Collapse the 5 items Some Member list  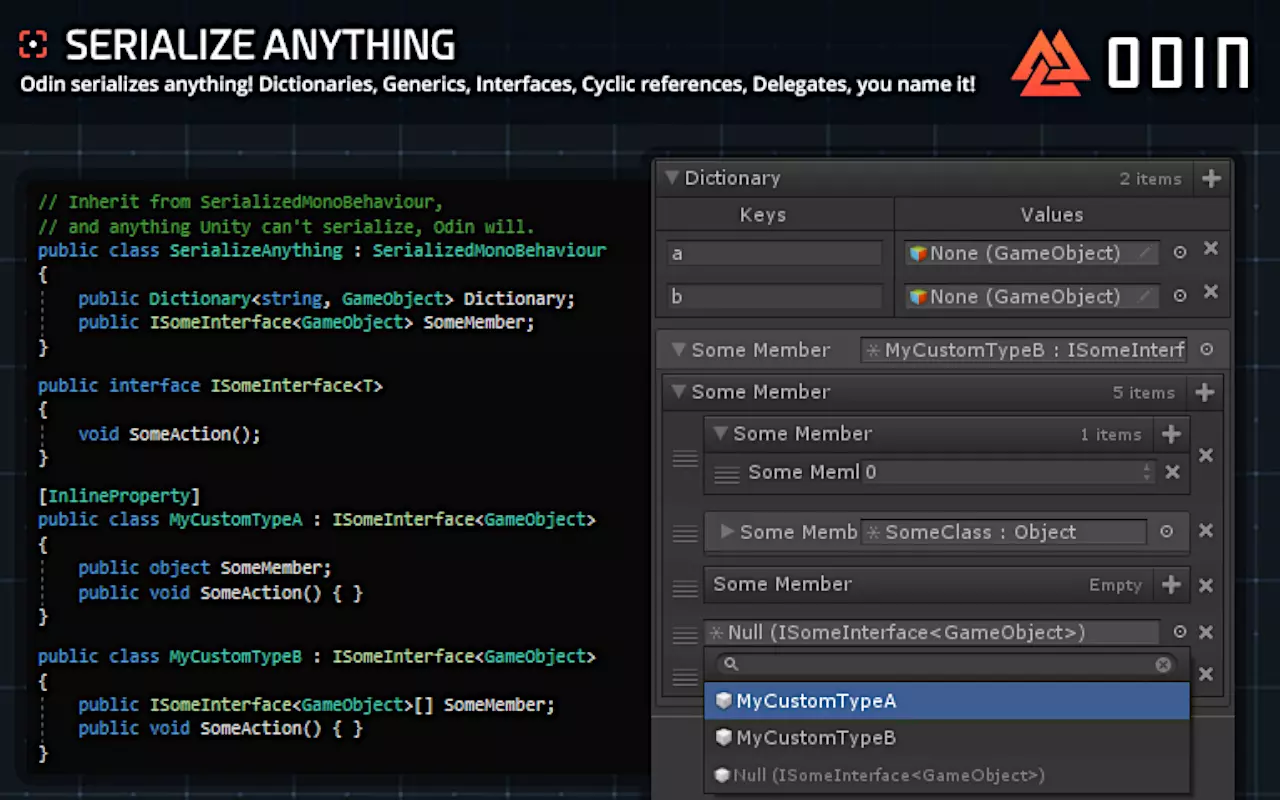click(x=678, y=392)
